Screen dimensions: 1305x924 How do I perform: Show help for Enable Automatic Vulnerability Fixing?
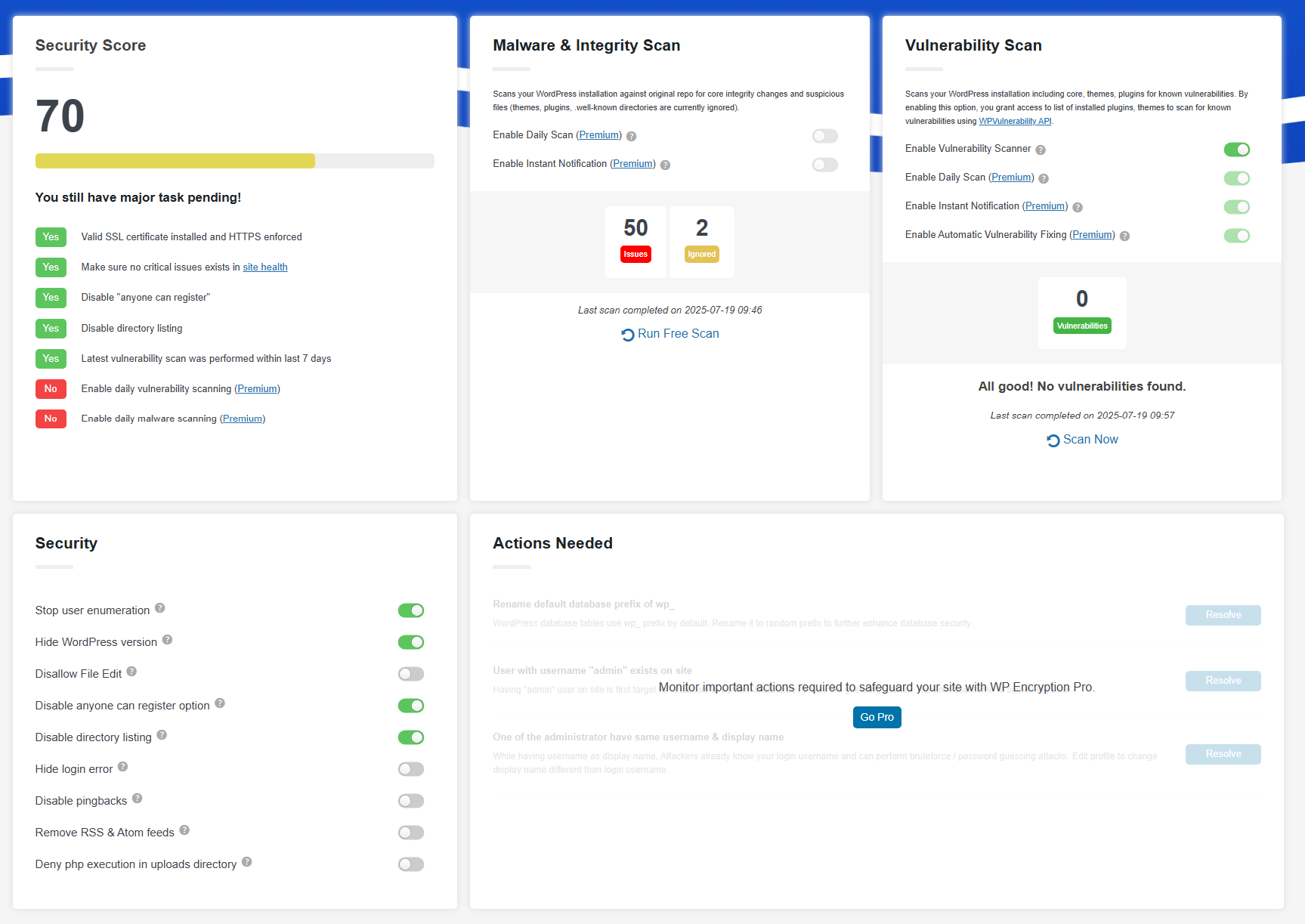1124,236
